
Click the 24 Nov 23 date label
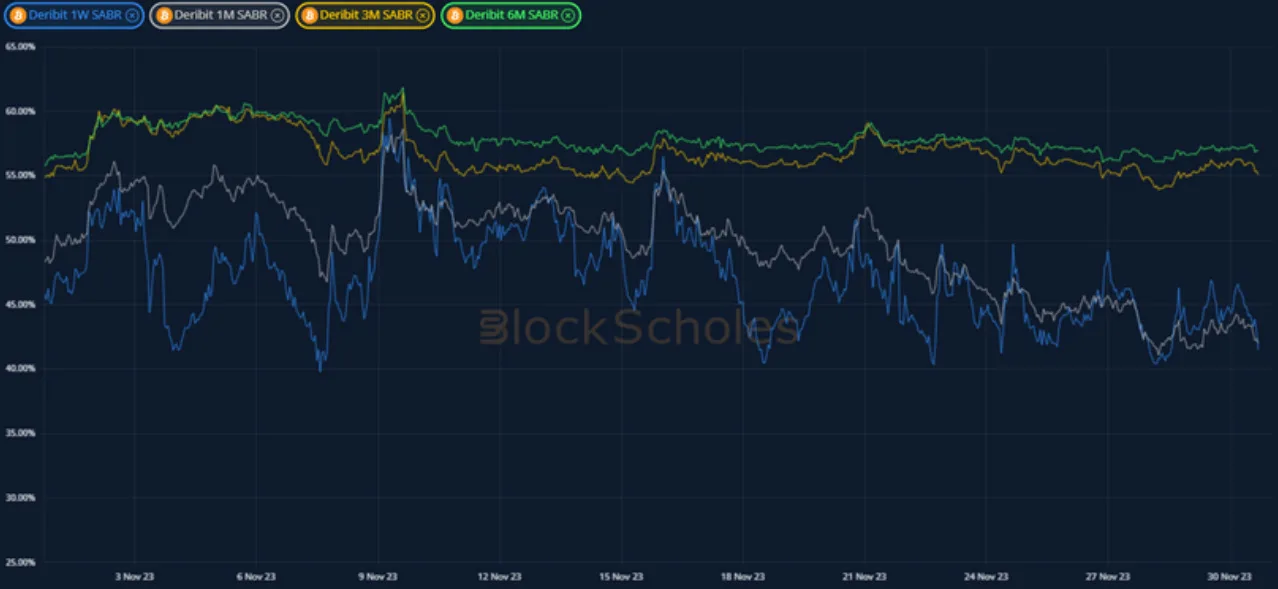point(986,576)
